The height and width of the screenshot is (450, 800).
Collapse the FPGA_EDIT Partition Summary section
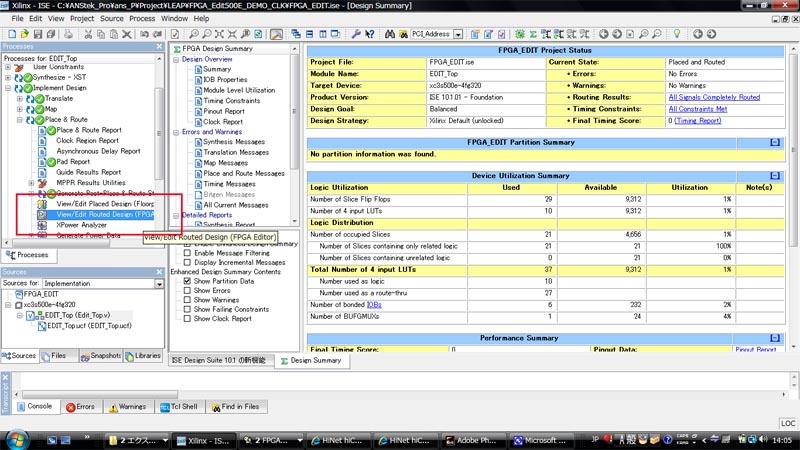(x=775, y=142)
